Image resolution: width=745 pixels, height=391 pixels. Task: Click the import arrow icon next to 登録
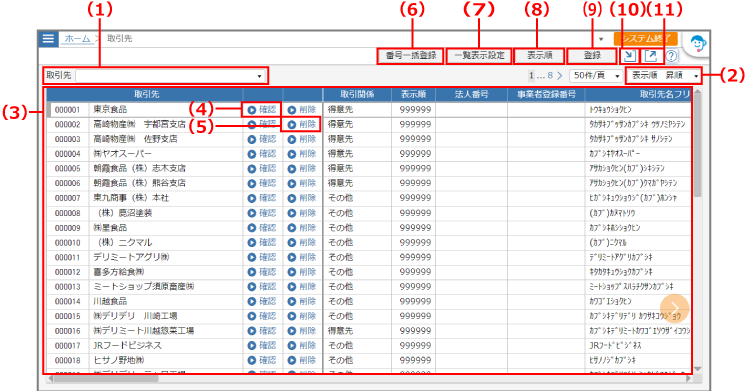630,56
